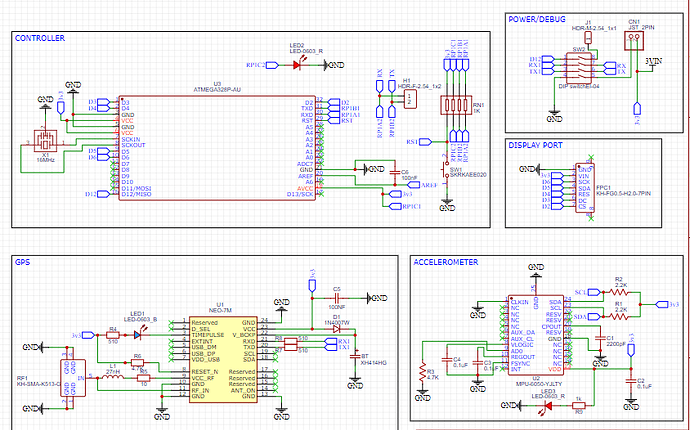This screenshot has width=690, height=430.
Task: Click the VCC_RF pin label on NEO-7M
Action: click(204, 378)
